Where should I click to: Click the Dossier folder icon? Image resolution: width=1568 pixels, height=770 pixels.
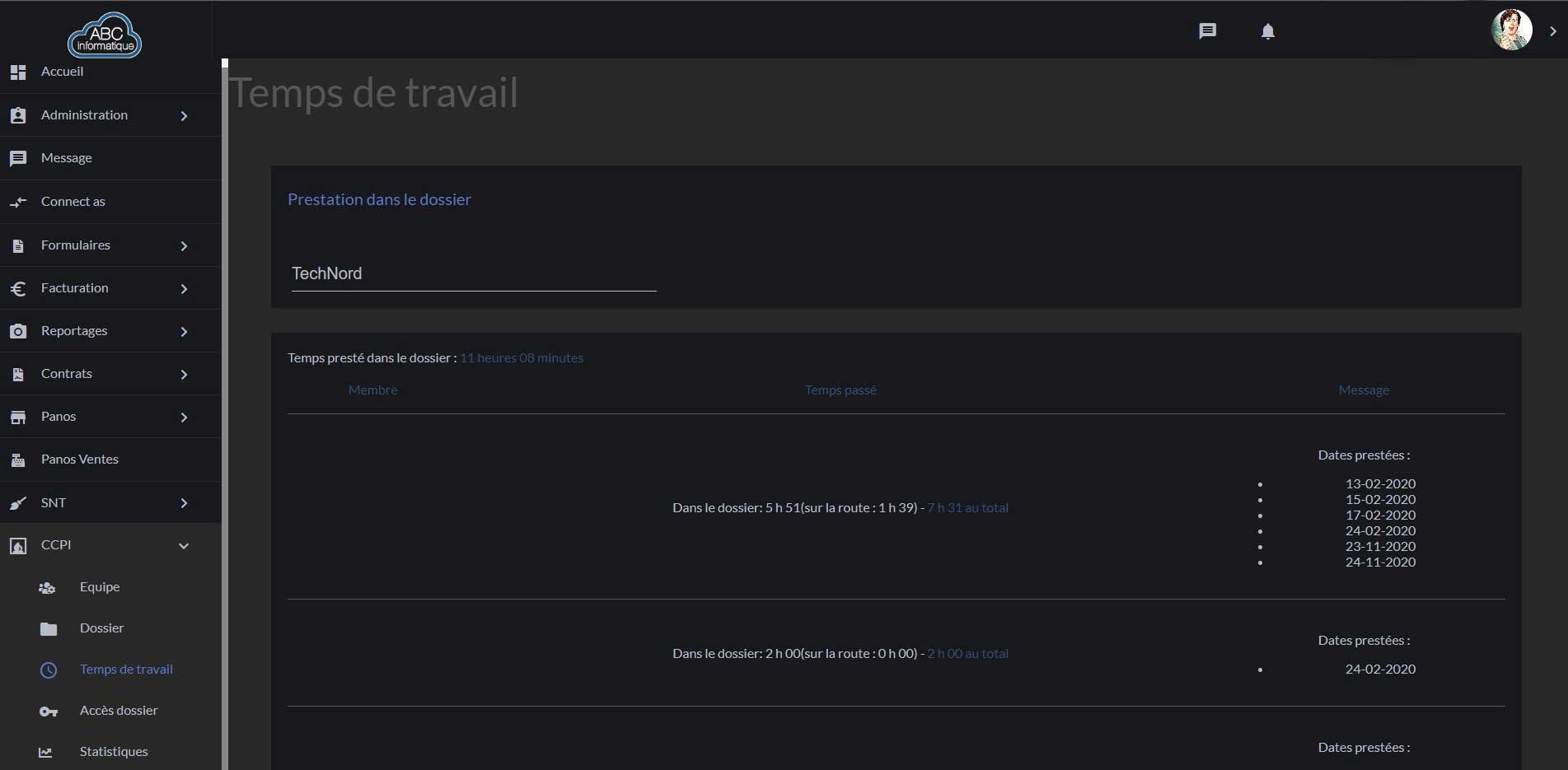click(49, 629)
